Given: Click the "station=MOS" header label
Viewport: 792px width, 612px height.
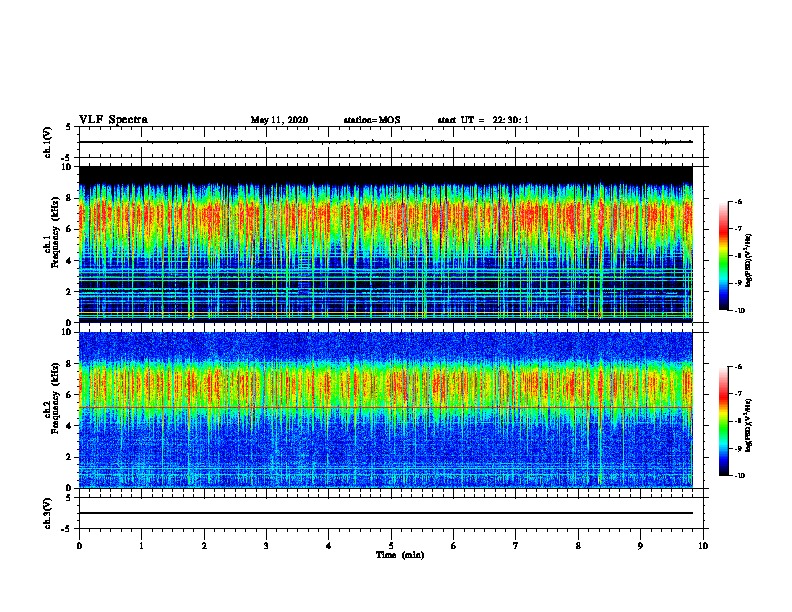Looking at the screenshot, I should tap(372, 120).
